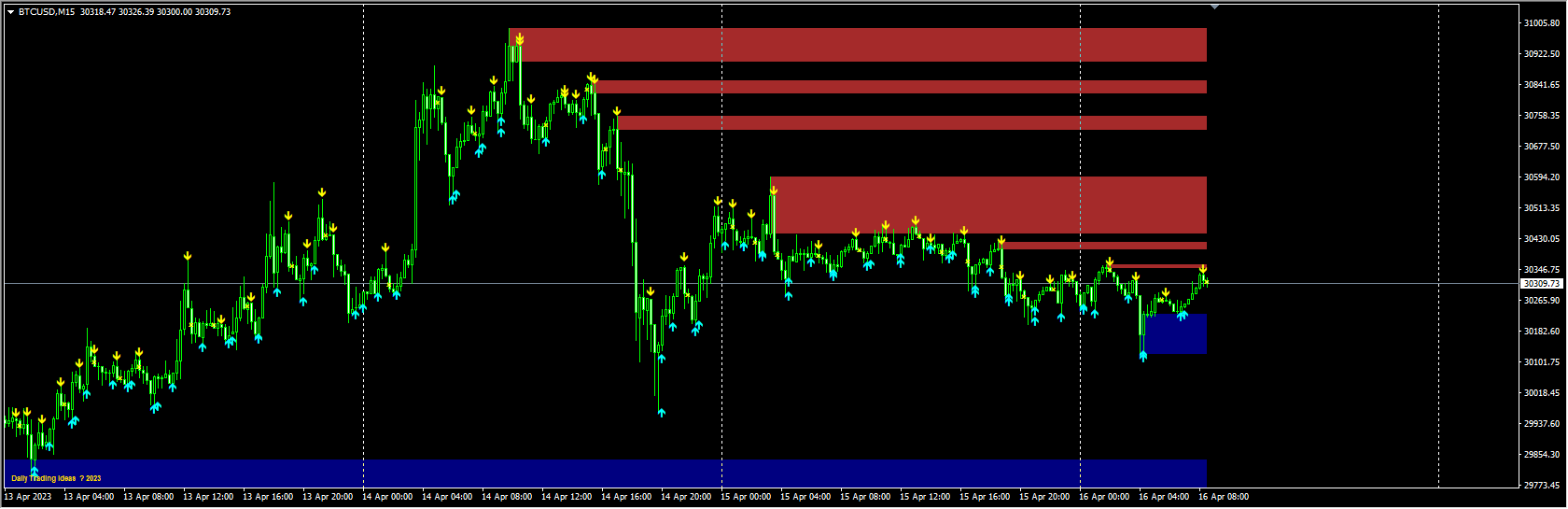This screenshot has width=1568, height=509.
Task: Select the large red zone below 30594.20
Action: click(988, 205)
